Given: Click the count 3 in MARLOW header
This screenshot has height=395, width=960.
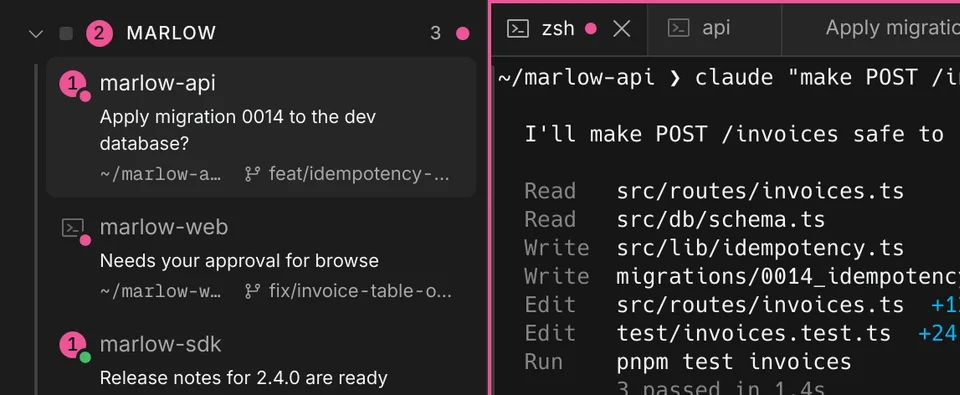Looking at the screenshot, I should pyautogui.click(x=435, y=33).
